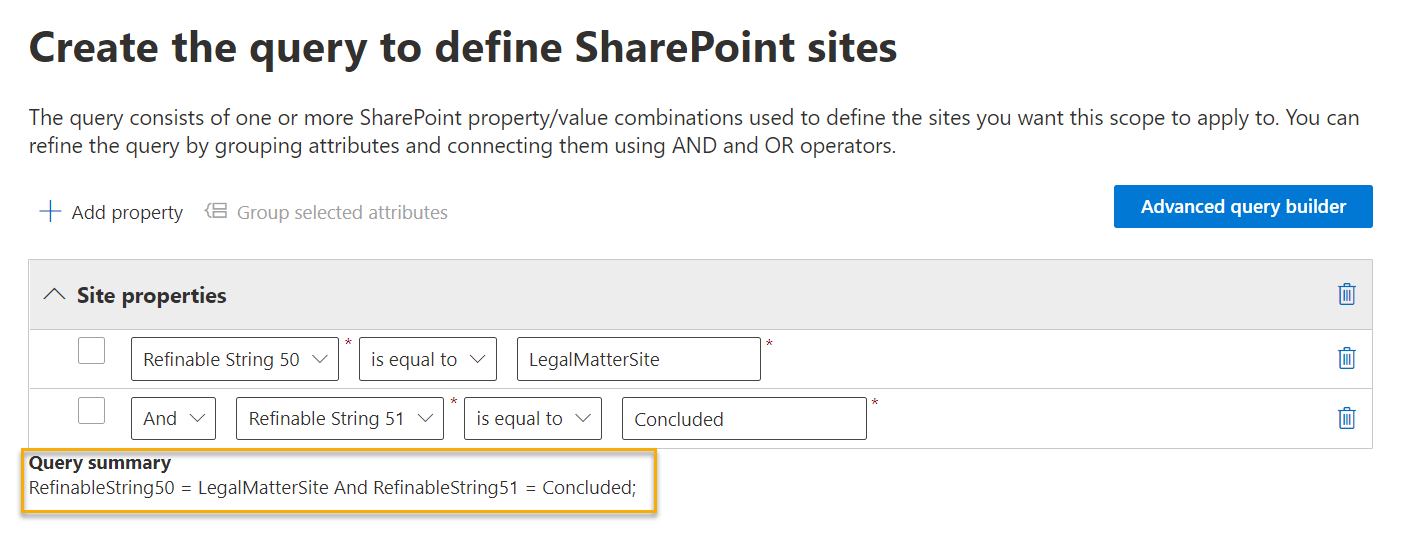Open the Refinable String 51 property dropdown
The width and height of the screenshot is (1405, 533).
coord(340,419)
